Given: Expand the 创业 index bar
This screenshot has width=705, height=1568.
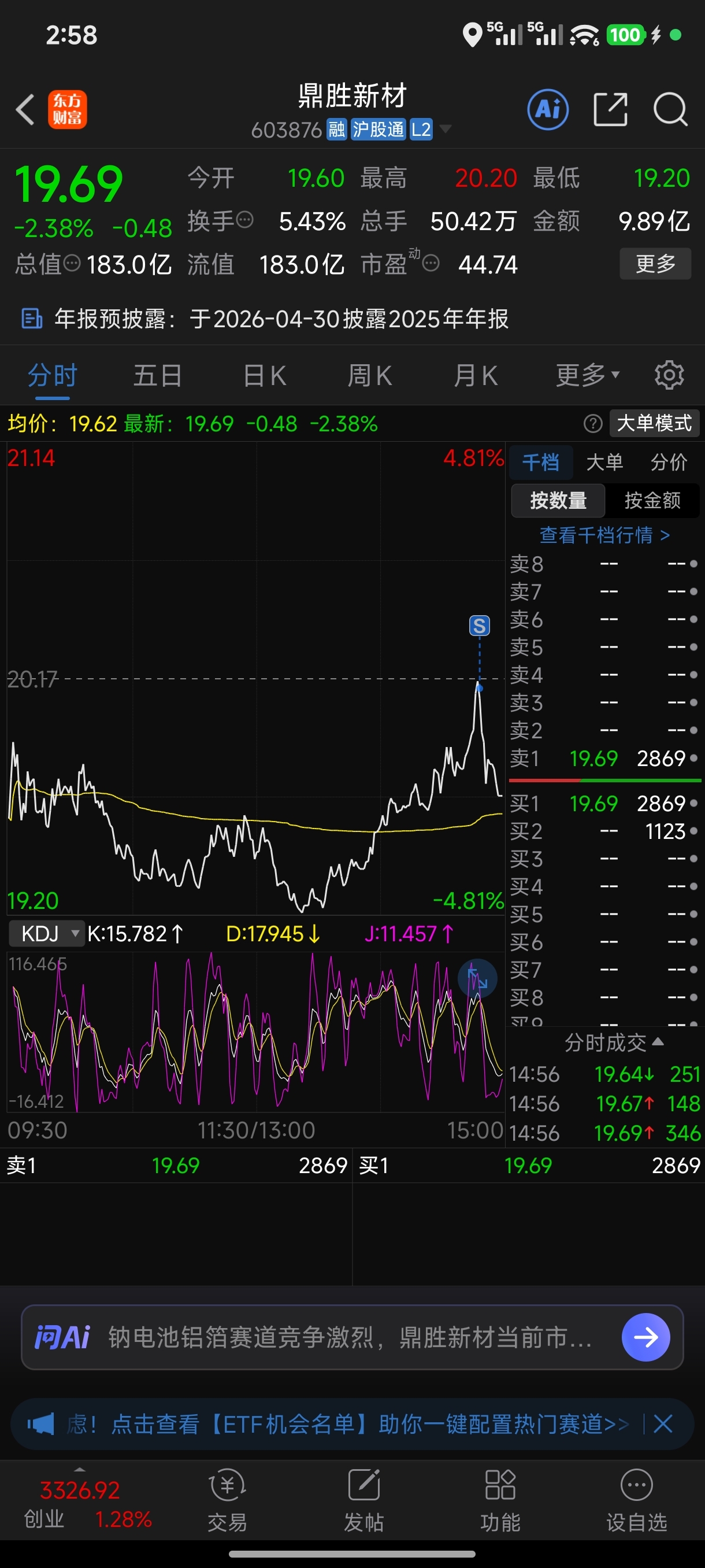Looking at the screenshot, I should 79,1470.
